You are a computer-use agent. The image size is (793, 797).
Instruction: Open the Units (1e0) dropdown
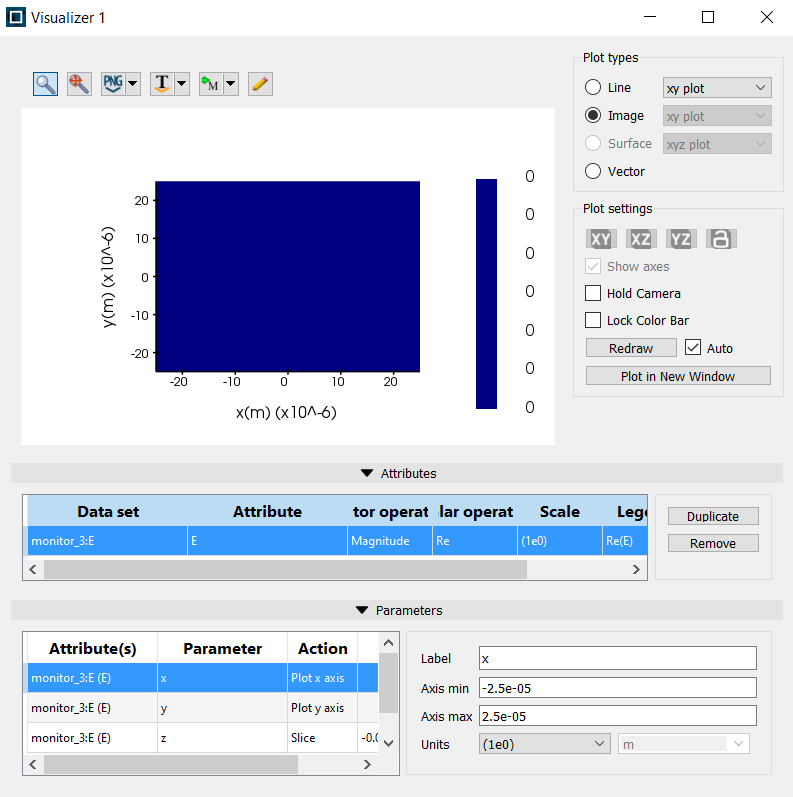pyautogui.click(x=544, y=744)
